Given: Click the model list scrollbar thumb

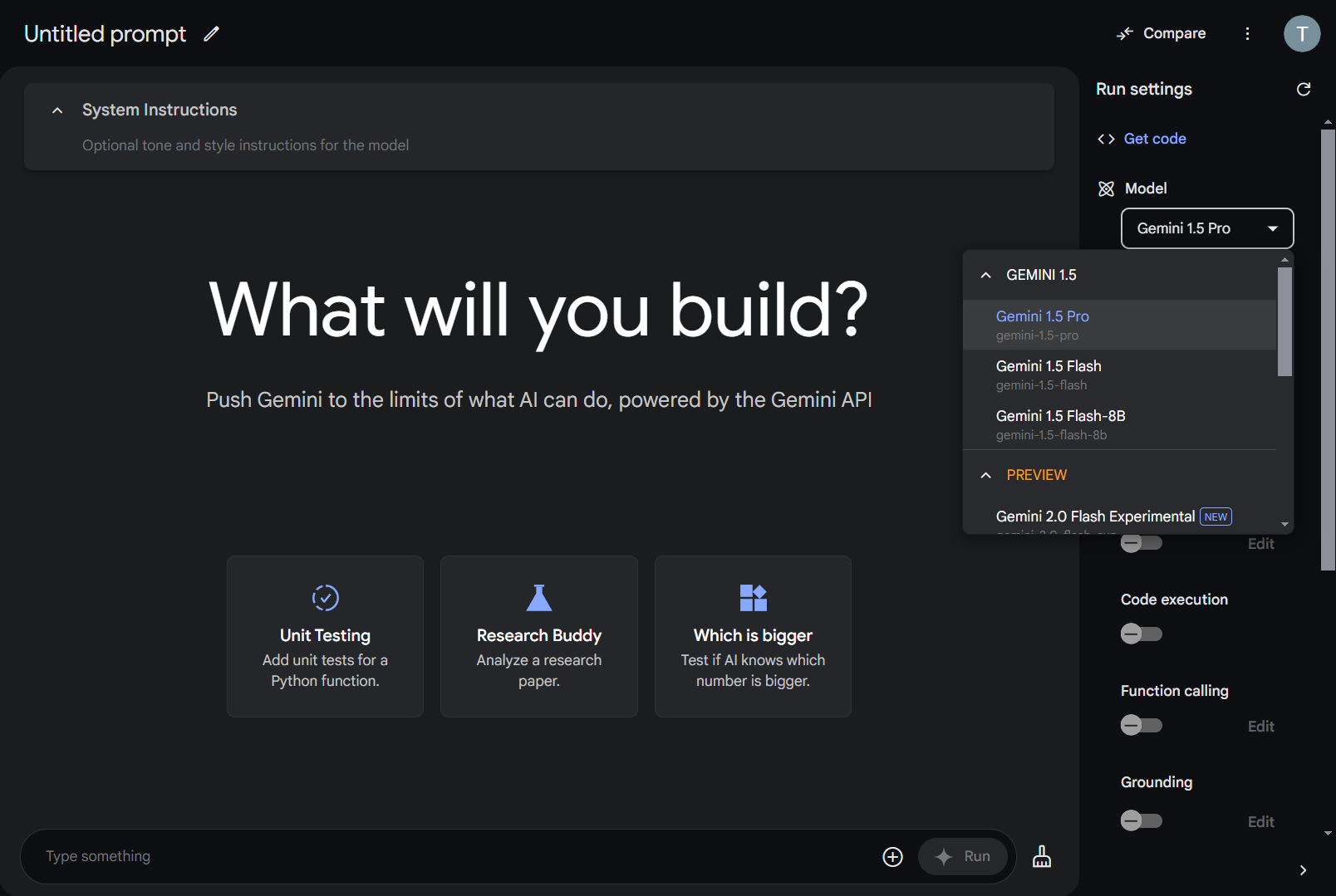Looking at the screenshot, I should (1284, 322).
